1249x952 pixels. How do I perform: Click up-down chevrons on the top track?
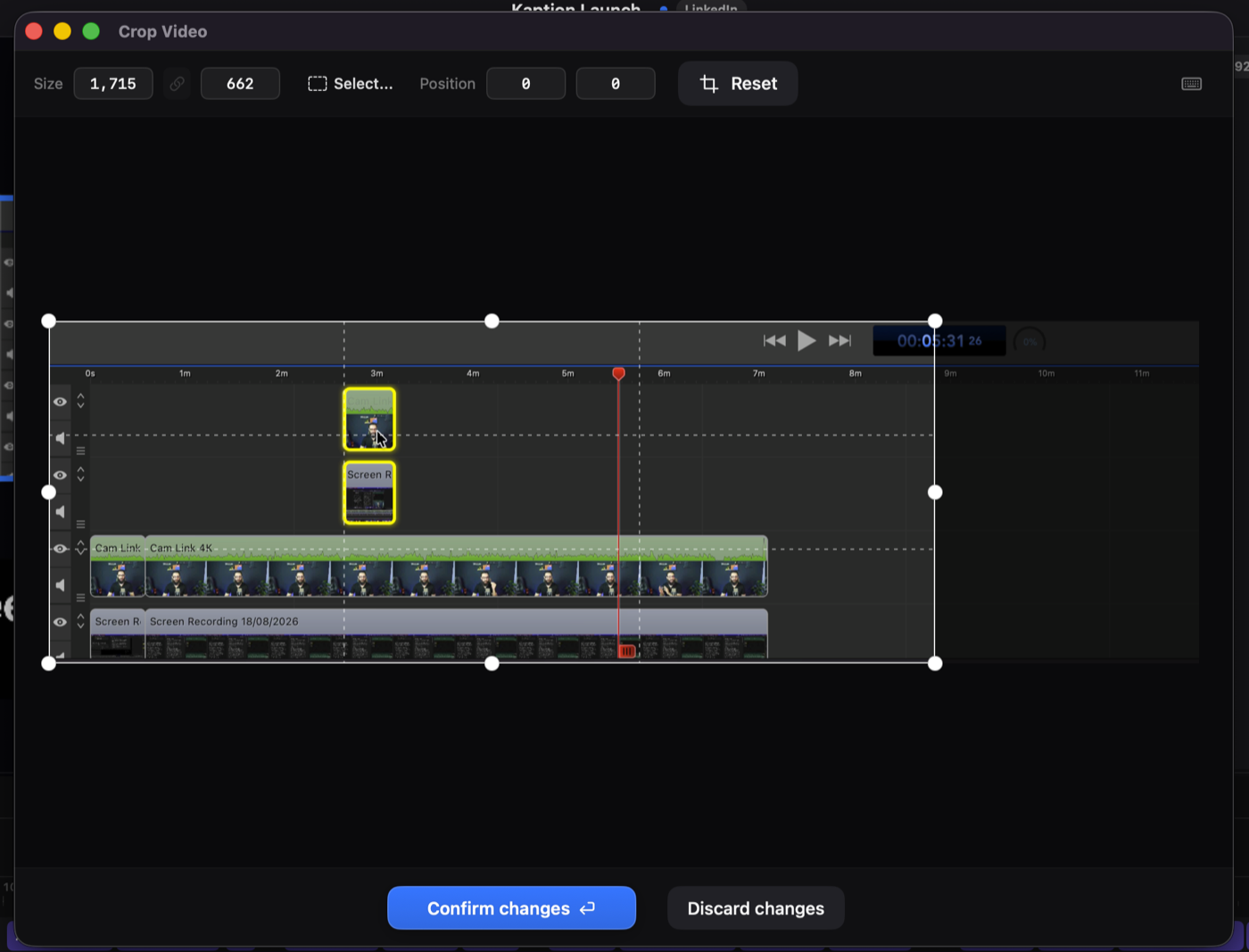[x=80, y=401]
